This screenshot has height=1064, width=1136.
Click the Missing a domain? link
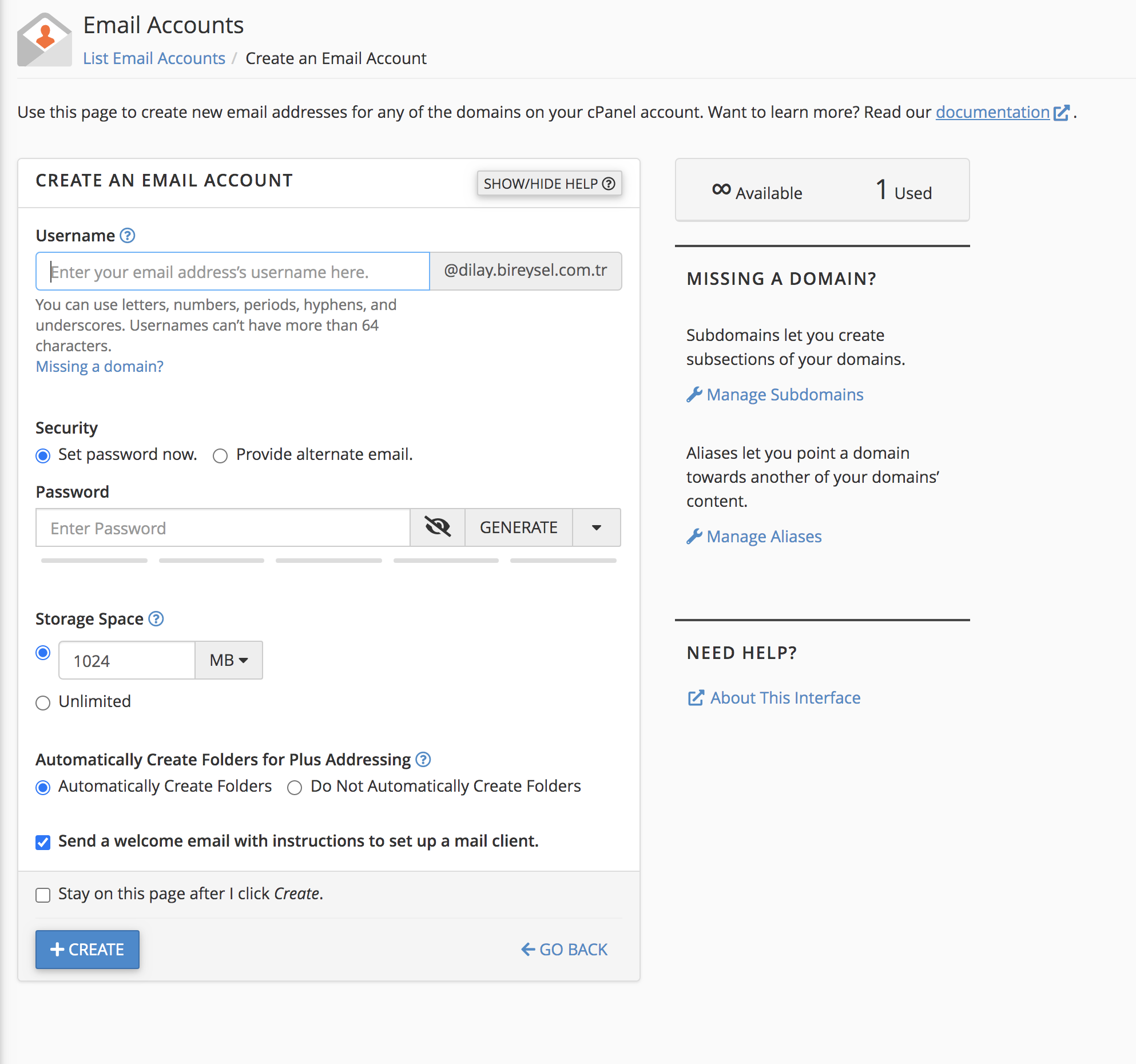100,367
